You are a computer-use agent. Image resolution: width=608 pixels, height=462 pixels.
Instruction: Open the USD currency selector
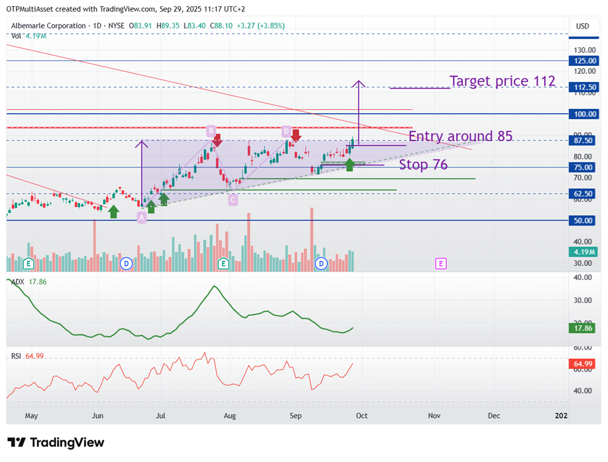tap(582, 26)
